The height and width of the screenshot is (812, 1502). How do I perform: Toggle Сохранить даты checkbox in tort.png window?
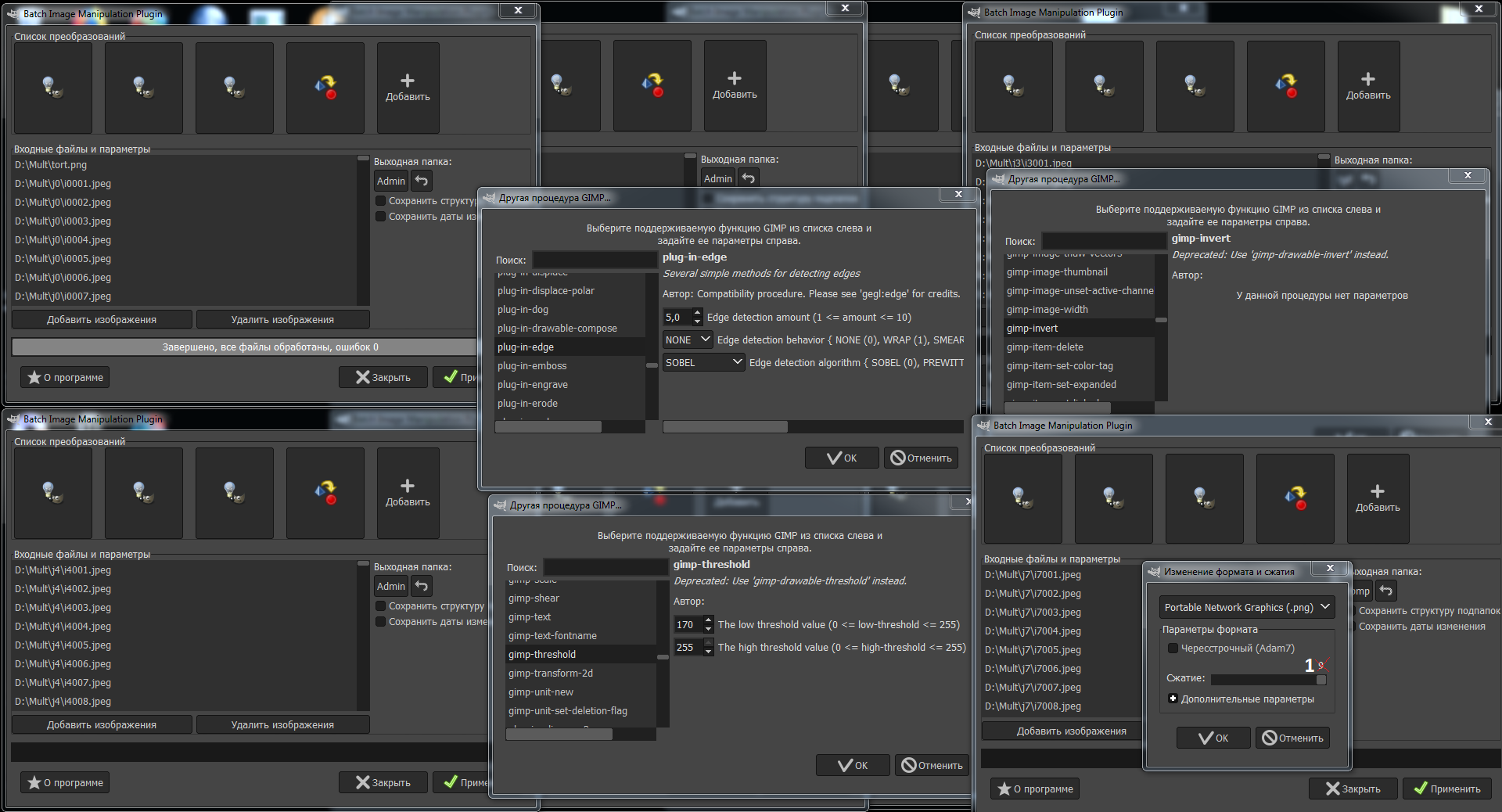point(381,217)
